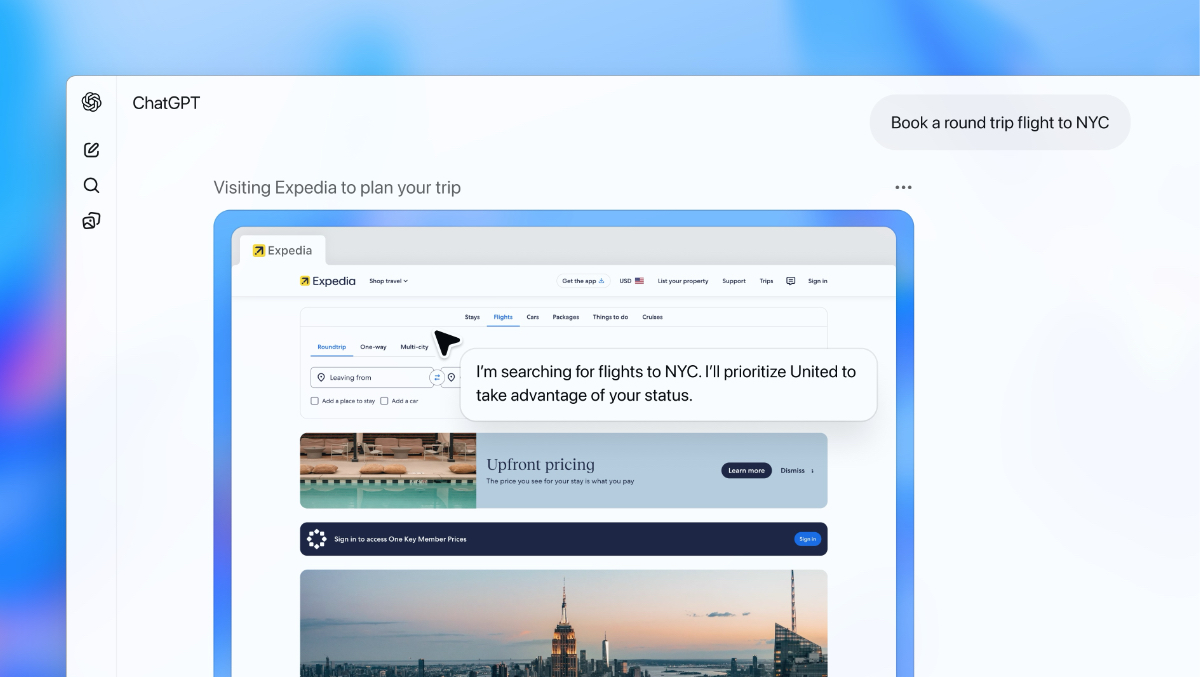Viewport: 1200px width, 677px height.
Task: Open the USD currency and region selector
Action: [x=631, y=281]
